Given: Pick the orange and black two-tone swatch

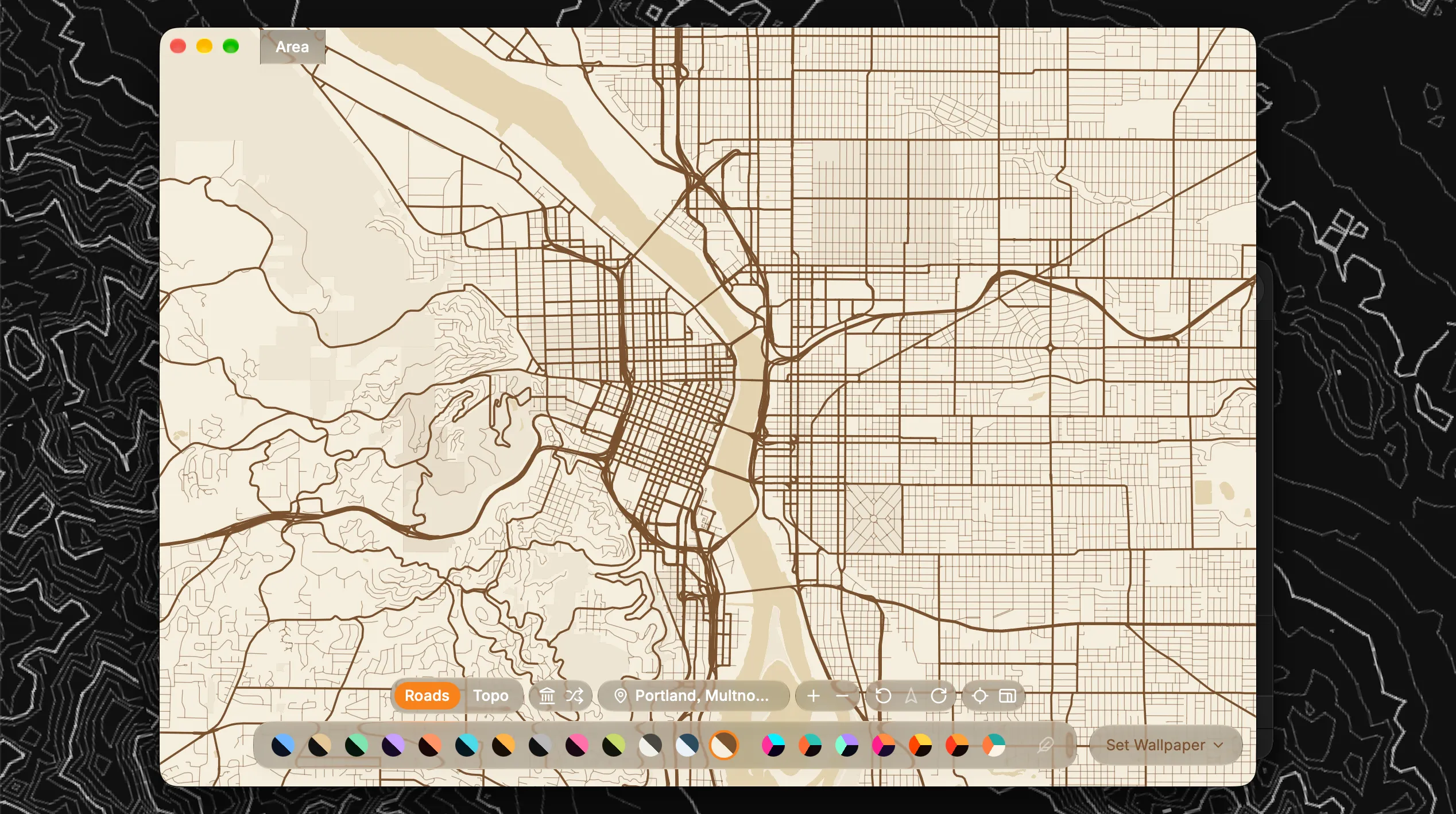Looking at the screenshot, I should (504, 745).
